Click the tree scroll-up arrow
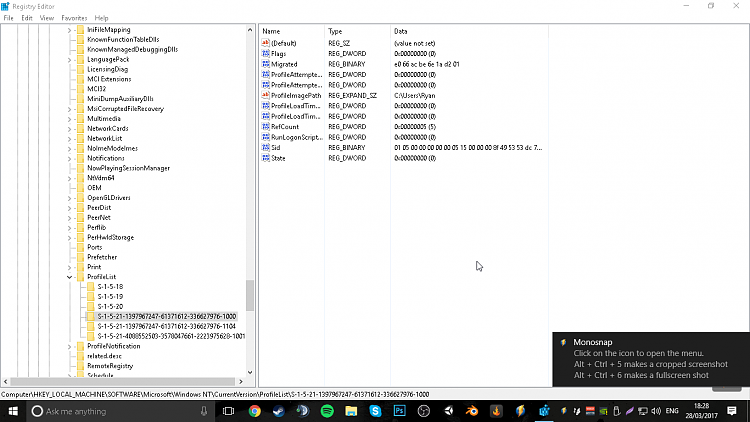Screen dimensions: 750x422 (x=250, y=30)
